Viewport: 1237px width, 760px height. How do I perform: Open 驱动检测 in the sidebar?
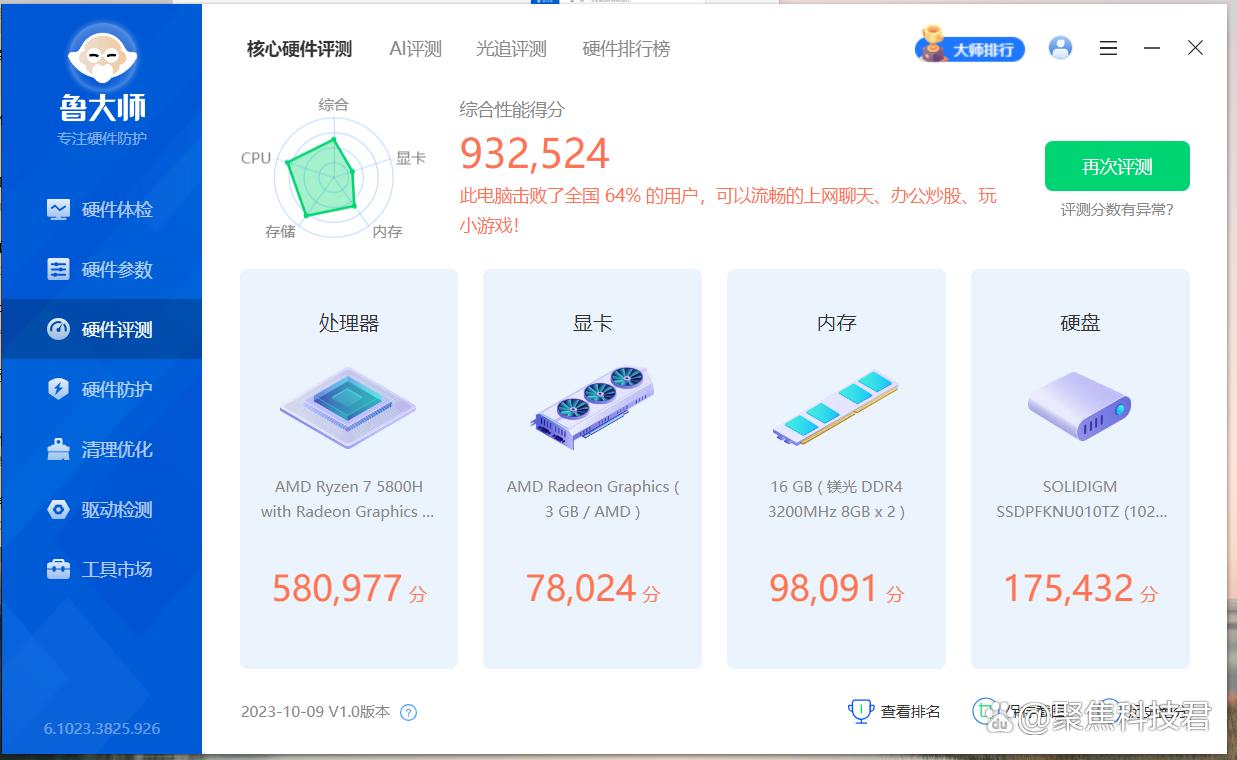pyautogui.click(x=101, y=510)
